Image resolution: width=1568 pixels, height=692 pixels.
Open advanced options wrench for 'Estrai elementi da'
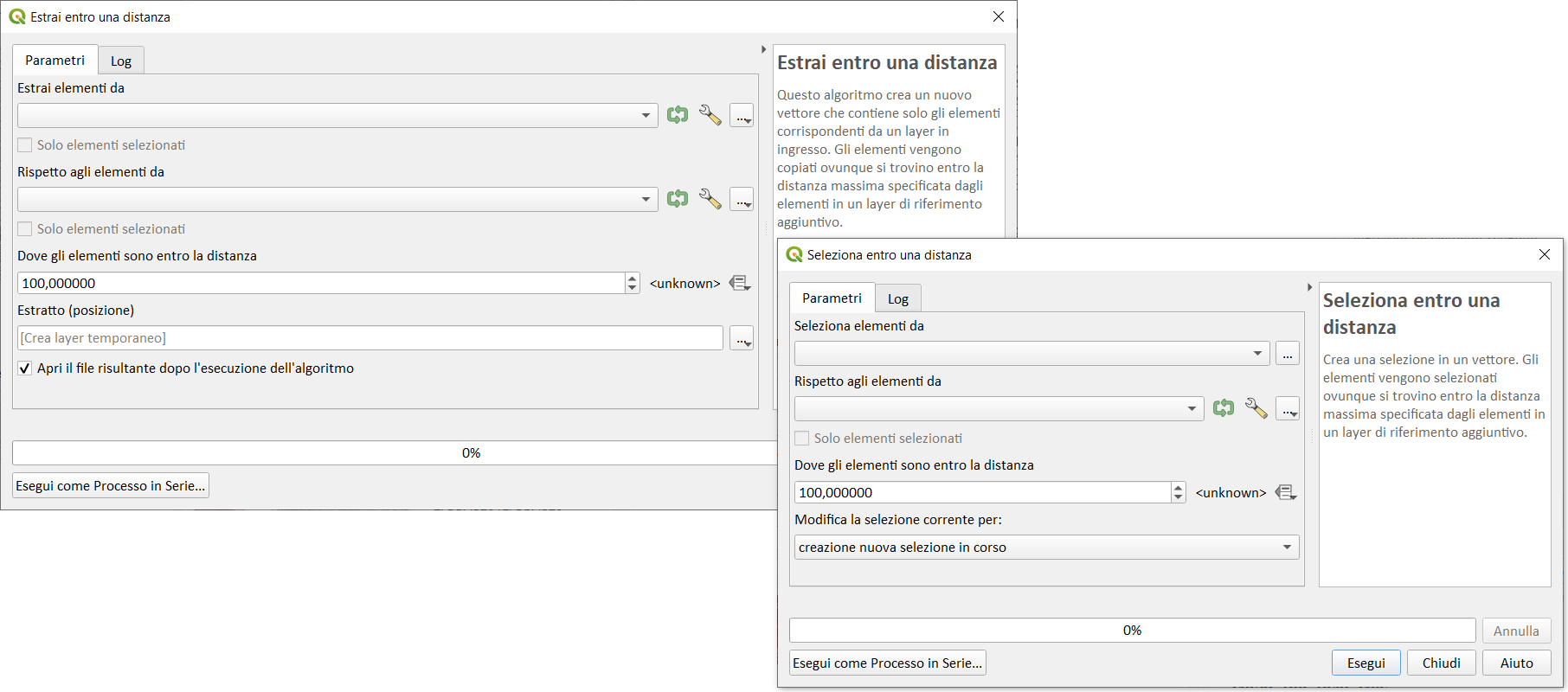pyautogui.click(x=710, y=115)
